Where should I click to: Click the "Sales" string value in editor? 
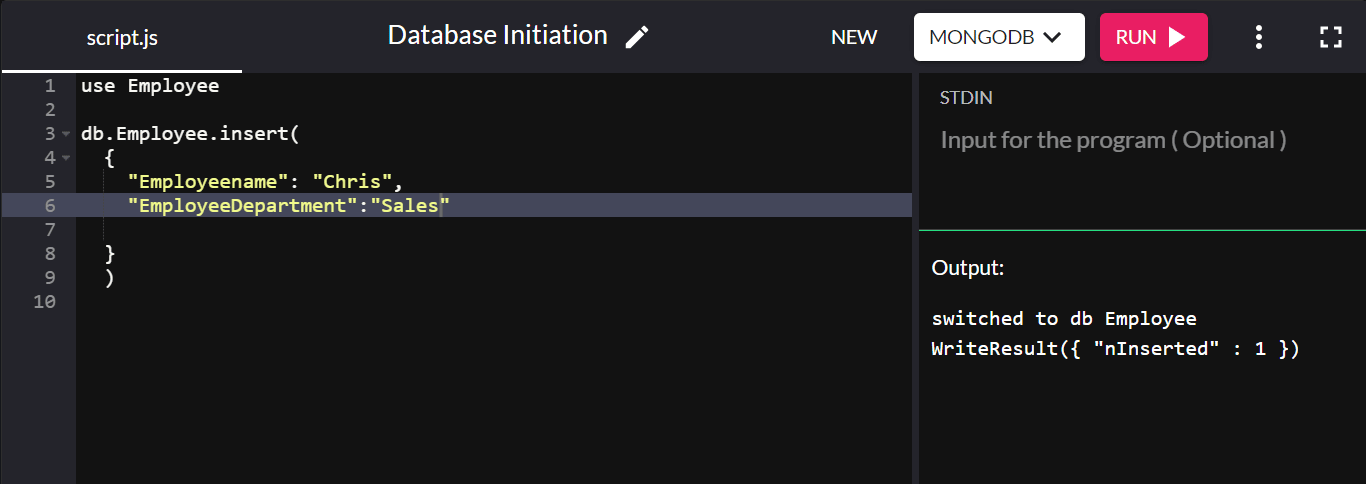[409, 206]
